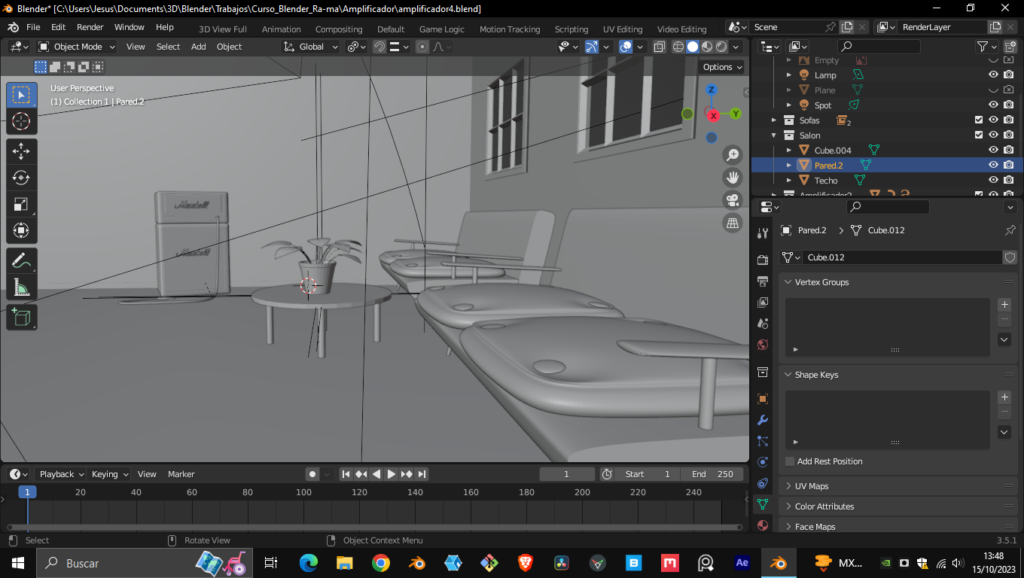The width and height of the screenshot is (1024, 578).
Task: Open the Render properties tab
Action: 762,260
